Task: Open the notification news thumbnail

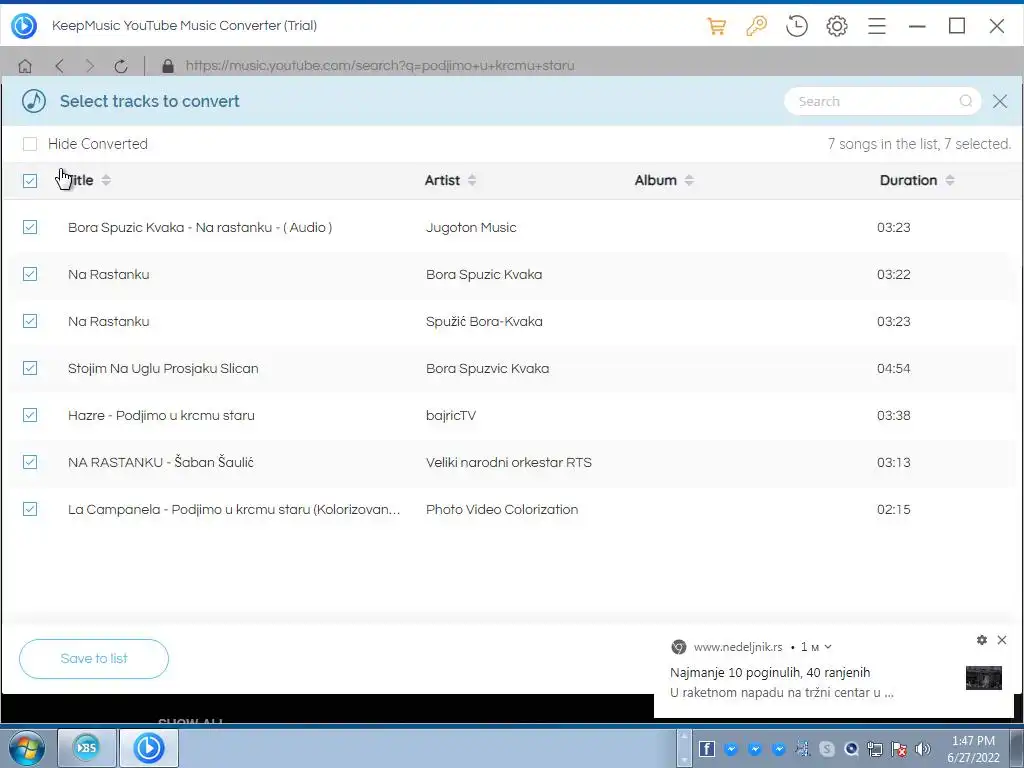Action: click(x=984, y=678)
